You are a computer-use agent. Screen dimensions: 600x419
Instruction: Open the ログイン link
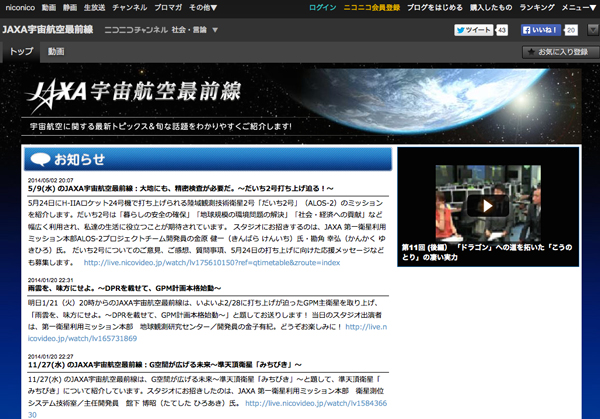click(323, 7)
